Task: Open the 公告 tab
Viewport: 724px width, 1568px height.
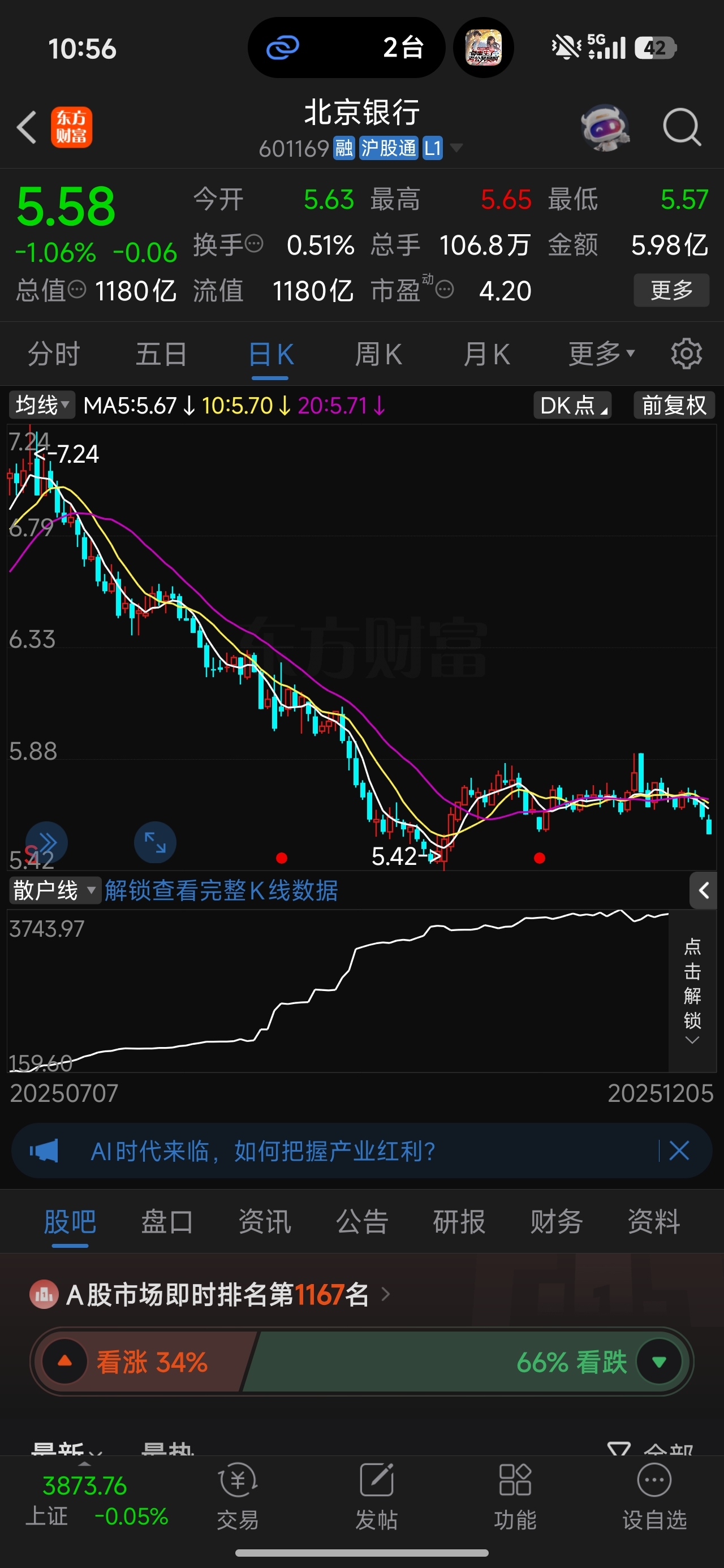Action: pos(361,1222)
